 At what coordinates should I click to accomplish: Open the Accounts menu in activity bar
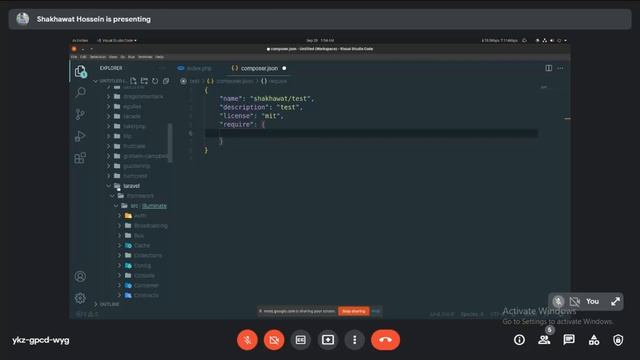click(x=80, y=276)
